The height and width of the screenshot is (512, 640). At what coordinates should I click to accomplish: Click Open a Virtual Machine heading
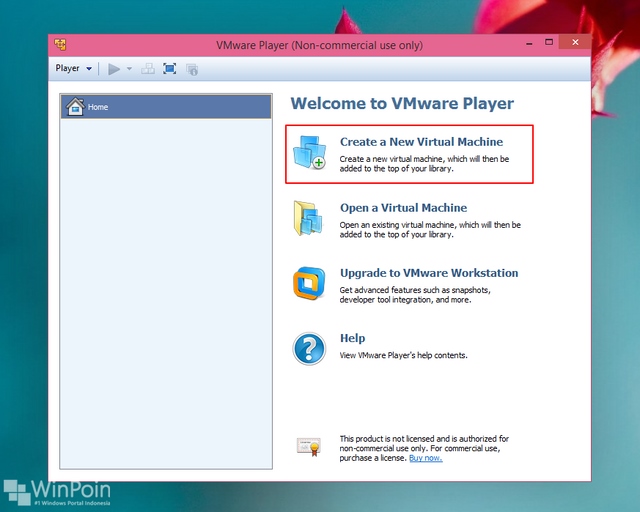click(x=403, y=207)
